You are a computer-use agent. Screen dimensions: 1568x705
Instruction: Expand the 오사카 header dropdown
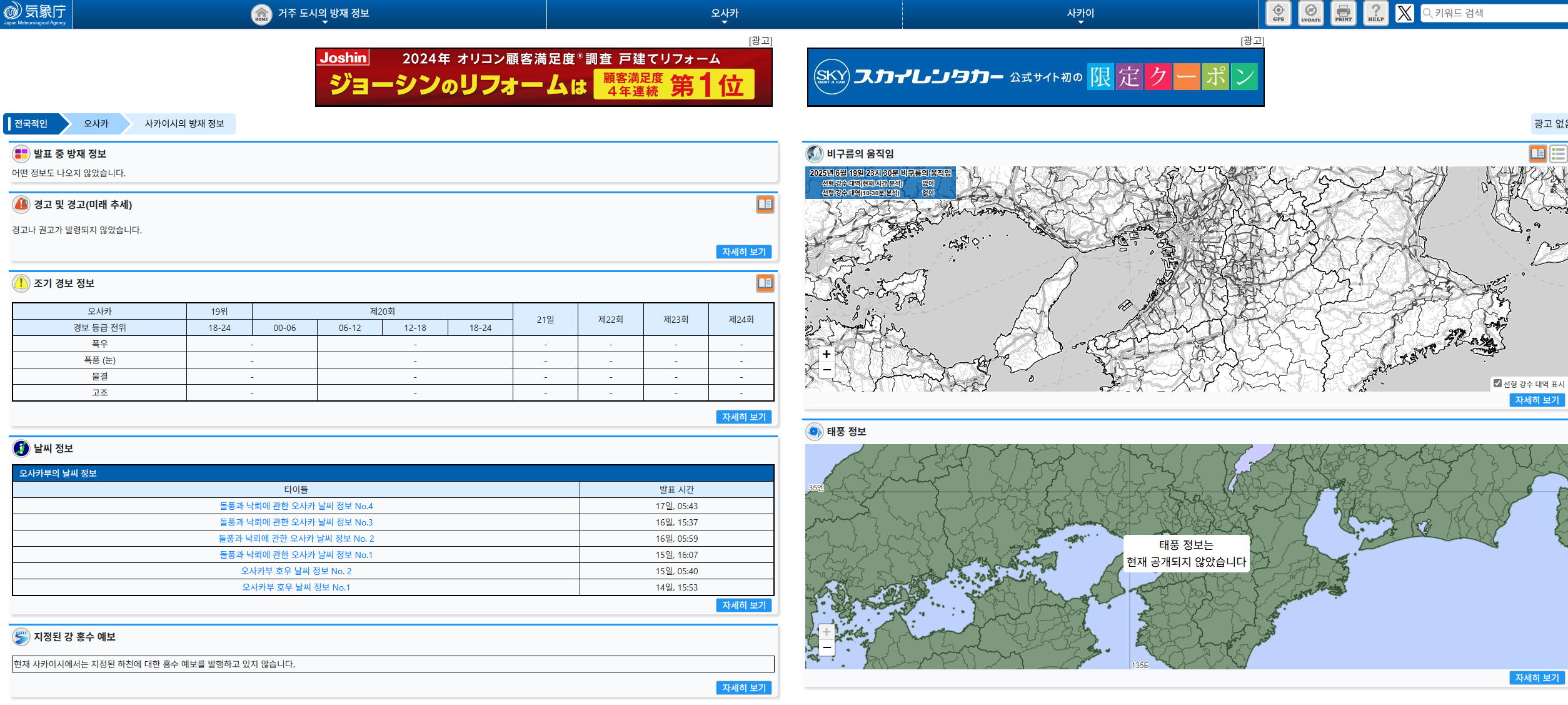point(725,14)
